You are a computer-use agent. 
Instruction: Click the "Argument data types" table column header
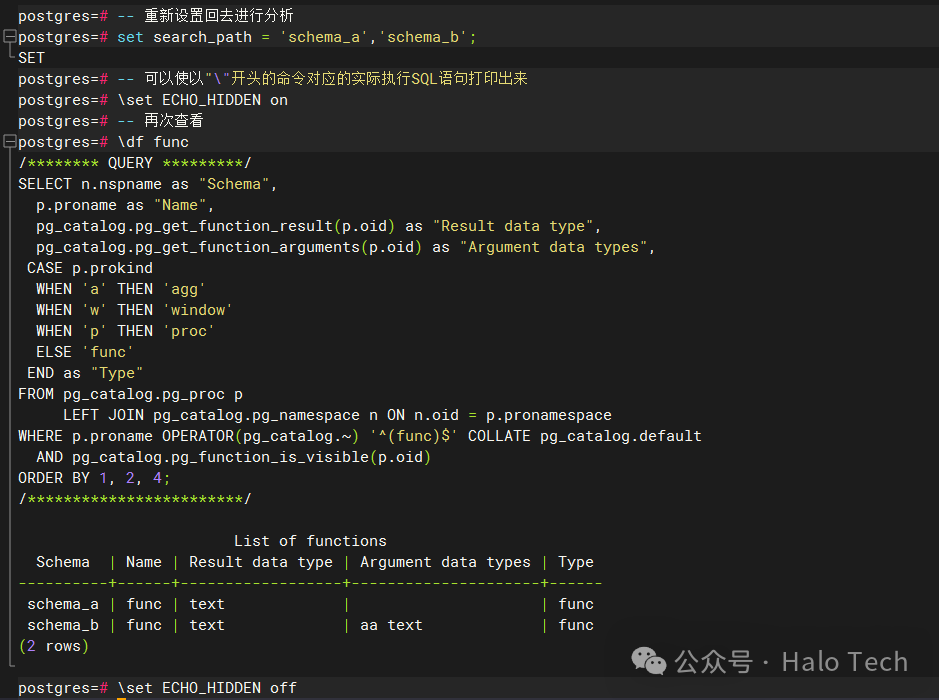pyautogui.click(x=445, y=562)
